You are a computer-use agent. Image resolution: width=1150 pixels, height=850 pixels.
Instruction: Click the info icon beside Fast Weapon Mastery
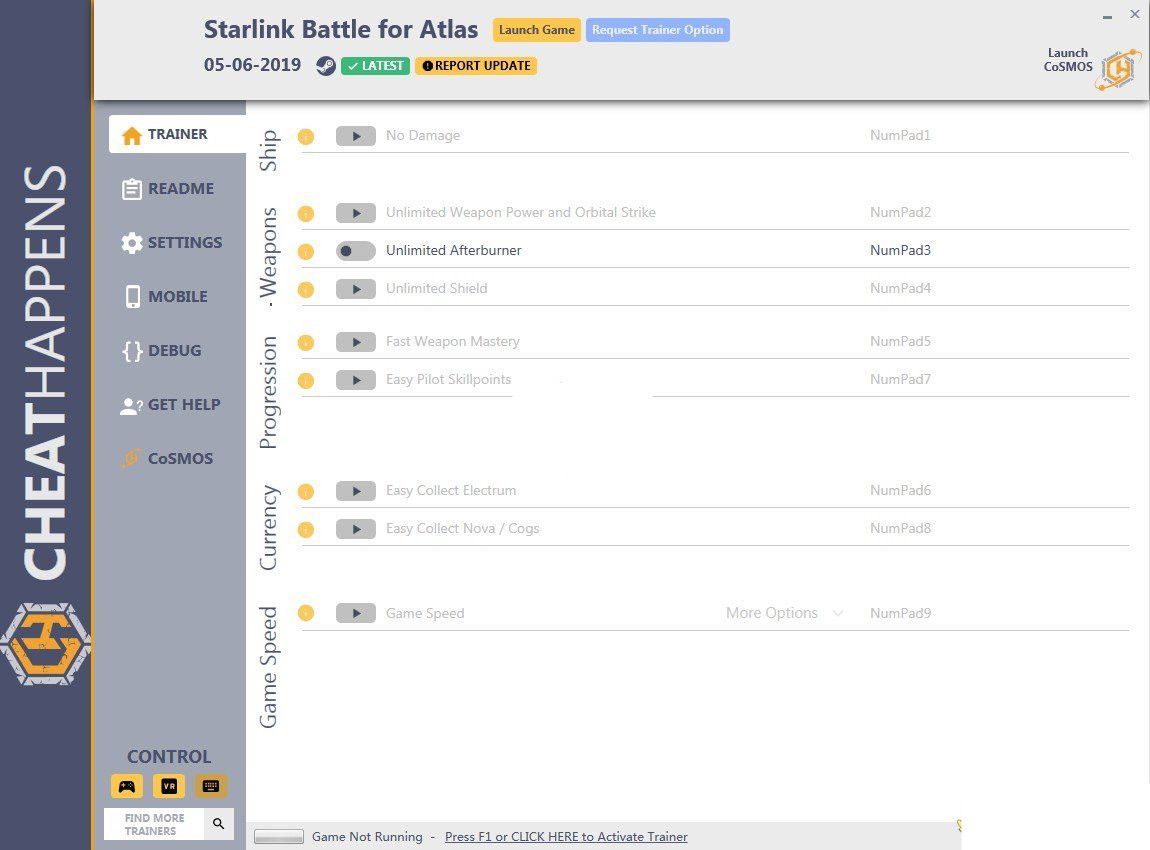(306, 342)
